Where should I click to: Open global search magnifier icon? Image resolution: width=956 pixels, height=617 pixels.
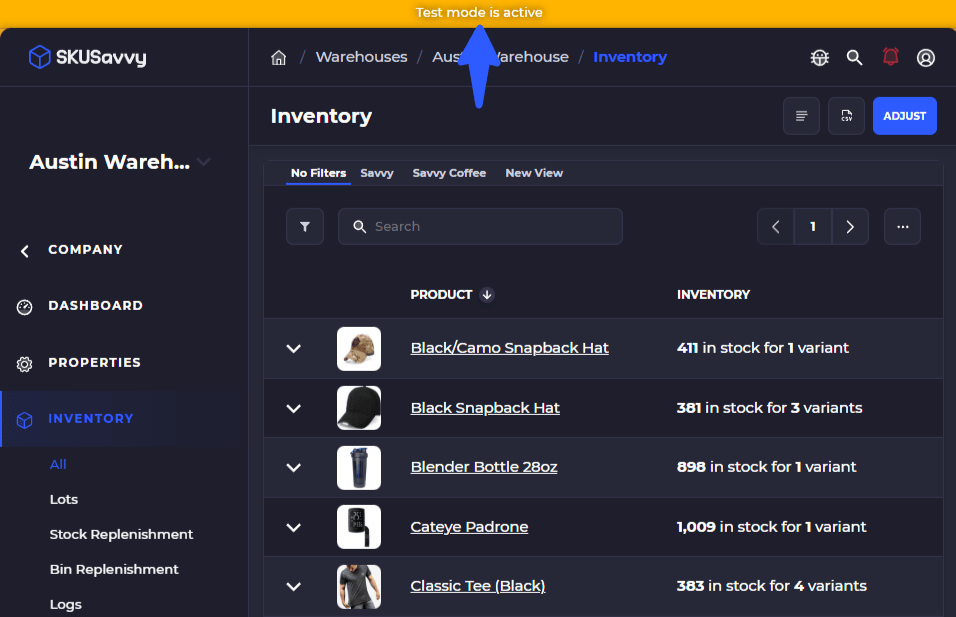[854, 57]
